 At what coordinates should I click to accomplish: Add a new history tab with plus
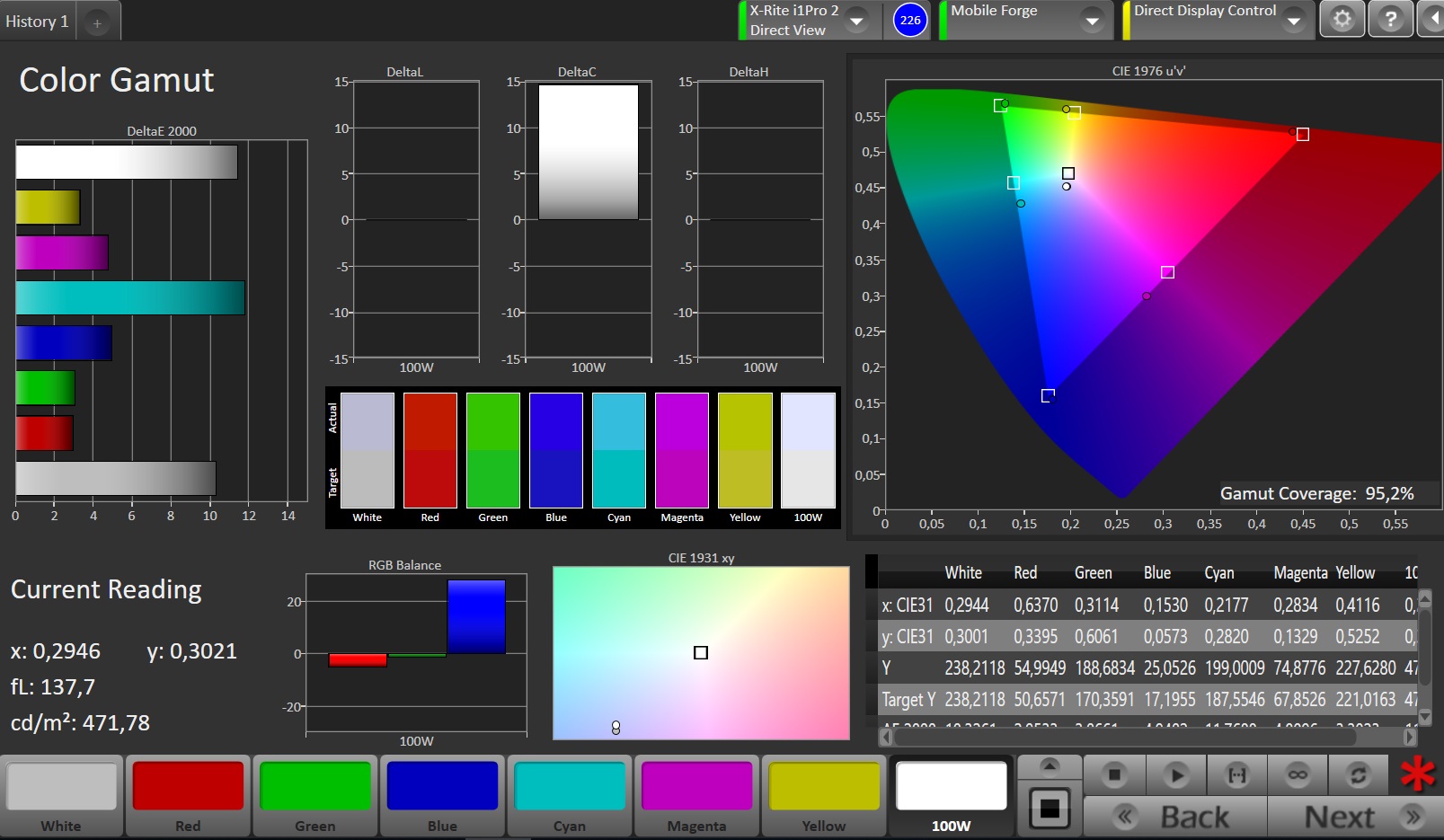pyautogui.click(x=97, y=23)
